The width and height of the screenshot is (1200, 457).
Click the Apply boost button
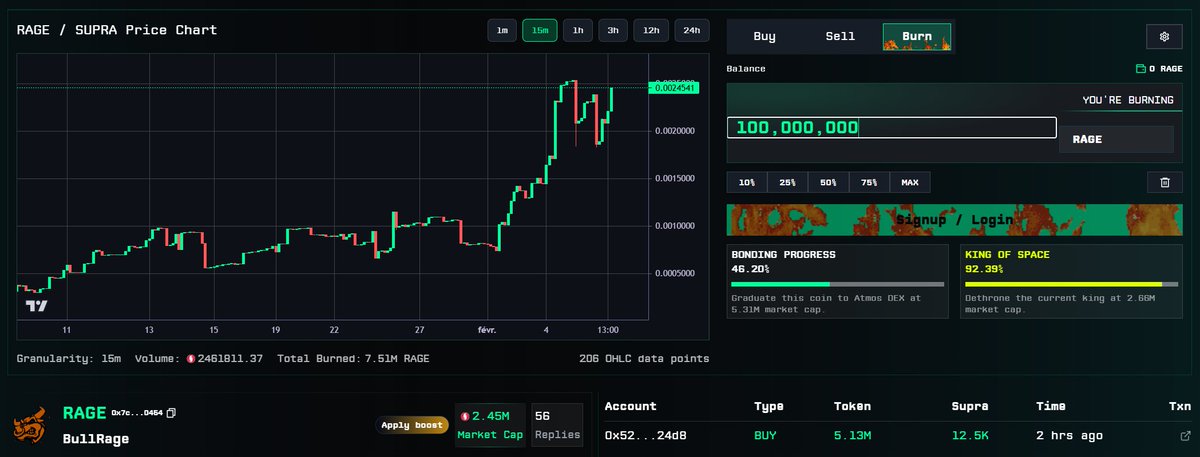pyautogui.click(x=410, y=425)
